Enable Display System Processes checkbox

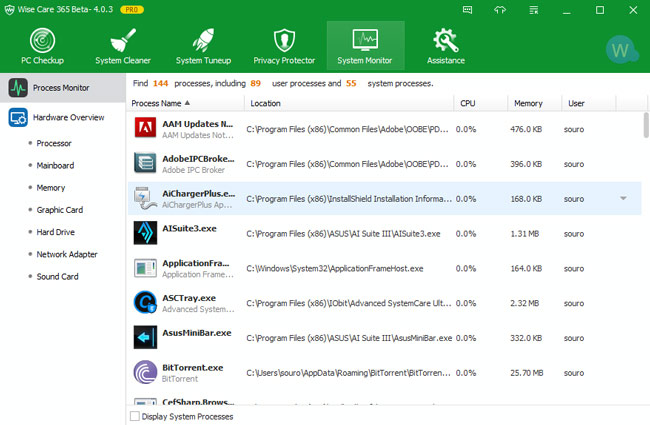point(135,416)
